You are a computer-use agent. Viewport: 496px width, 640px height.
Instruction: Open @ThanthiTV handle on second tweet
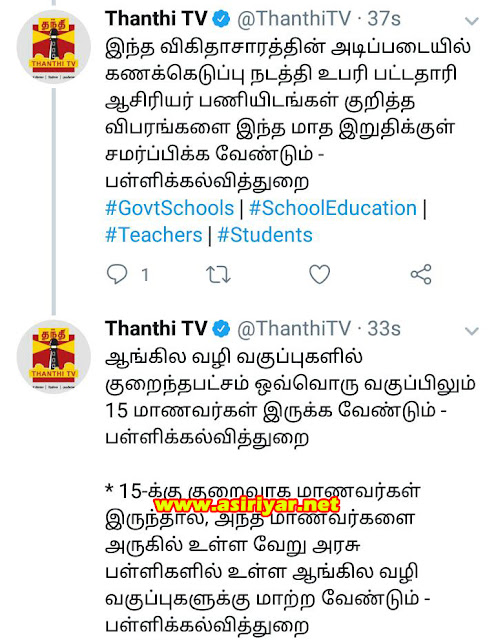[x=294, y=329]
